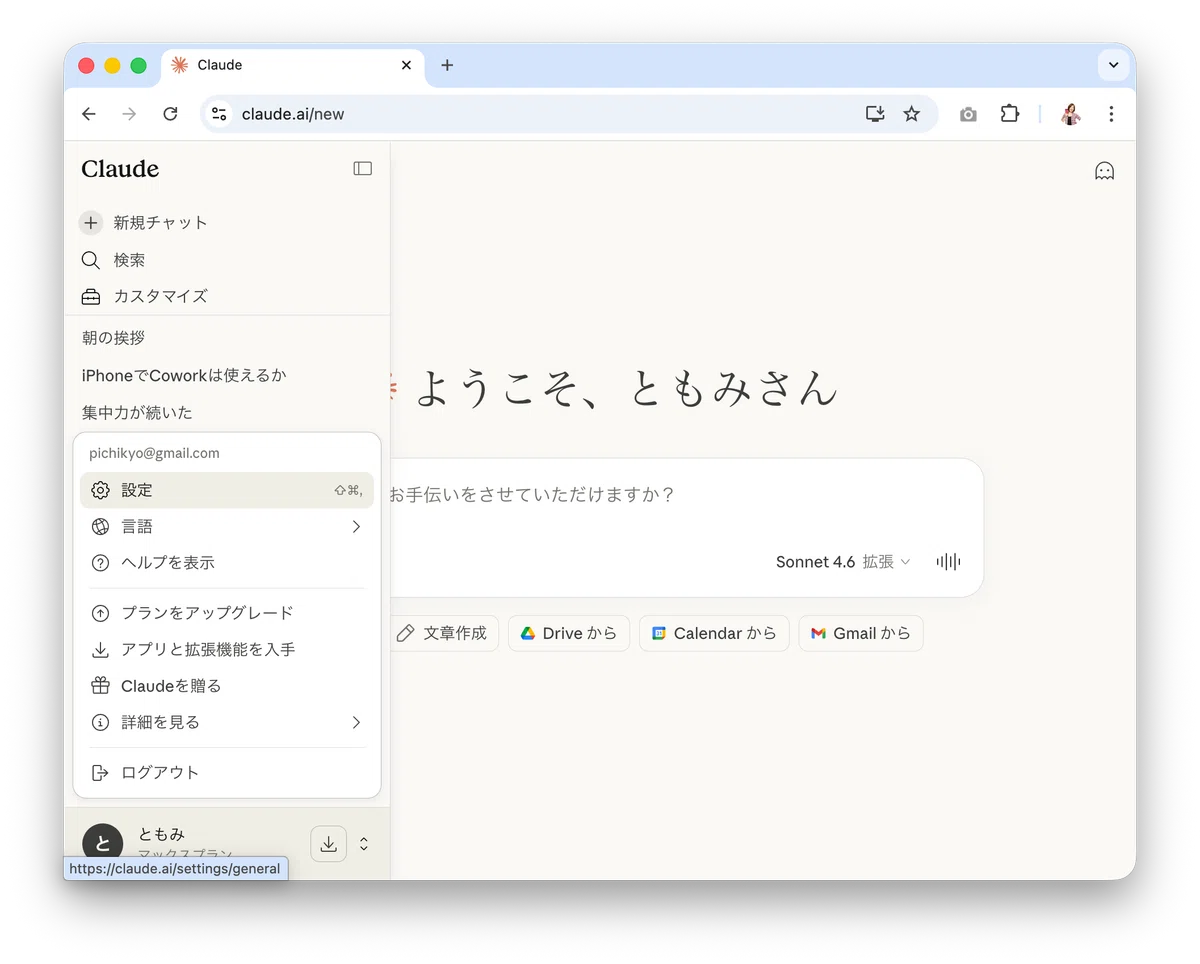The image size is (1200, 964).
Task: Click Calendar から suggestion chip
Action: point(714,633)
